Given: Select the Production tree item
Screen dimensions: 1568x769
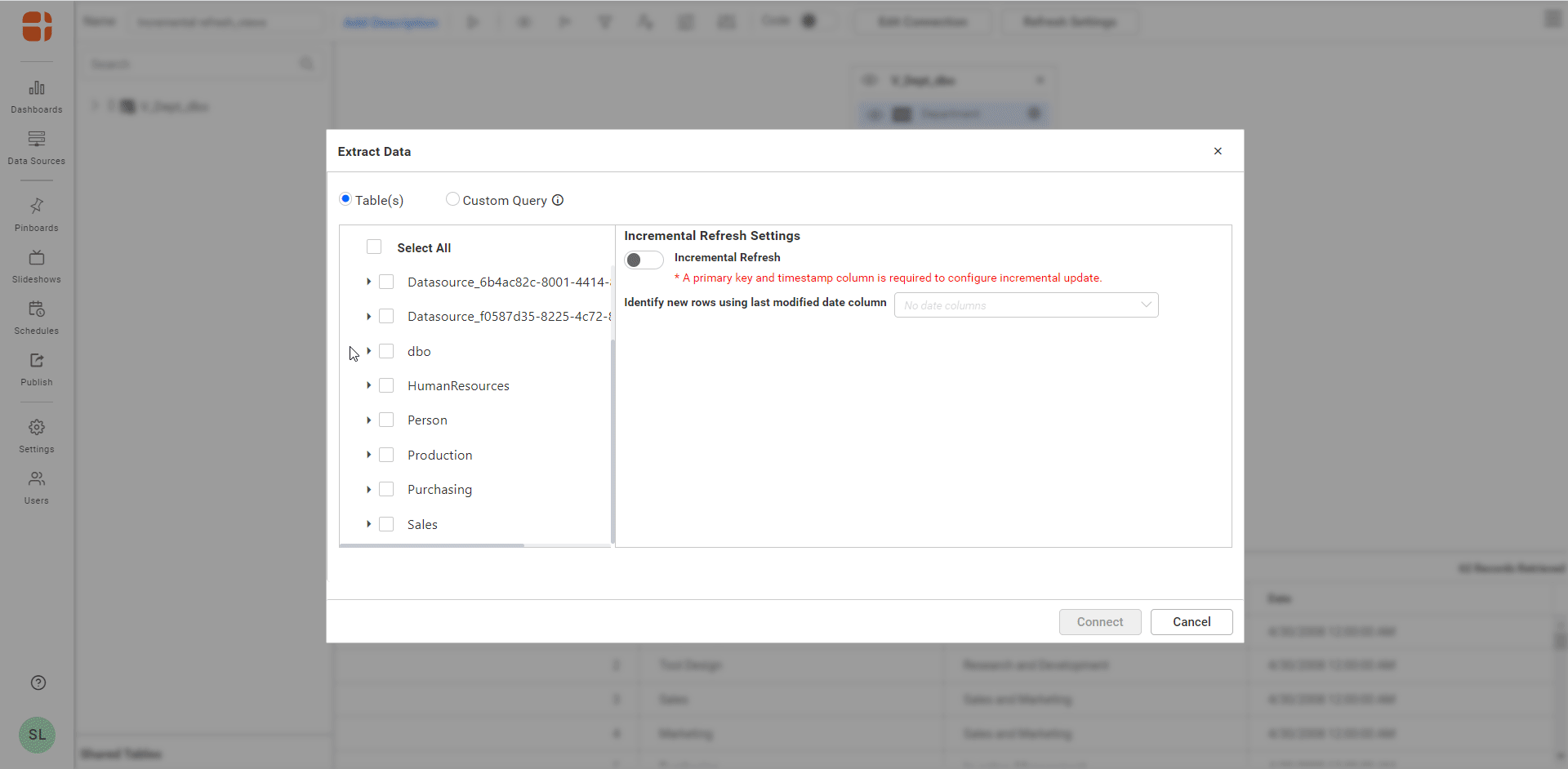Looking at the screenshot, I should (x=439, y=456).
